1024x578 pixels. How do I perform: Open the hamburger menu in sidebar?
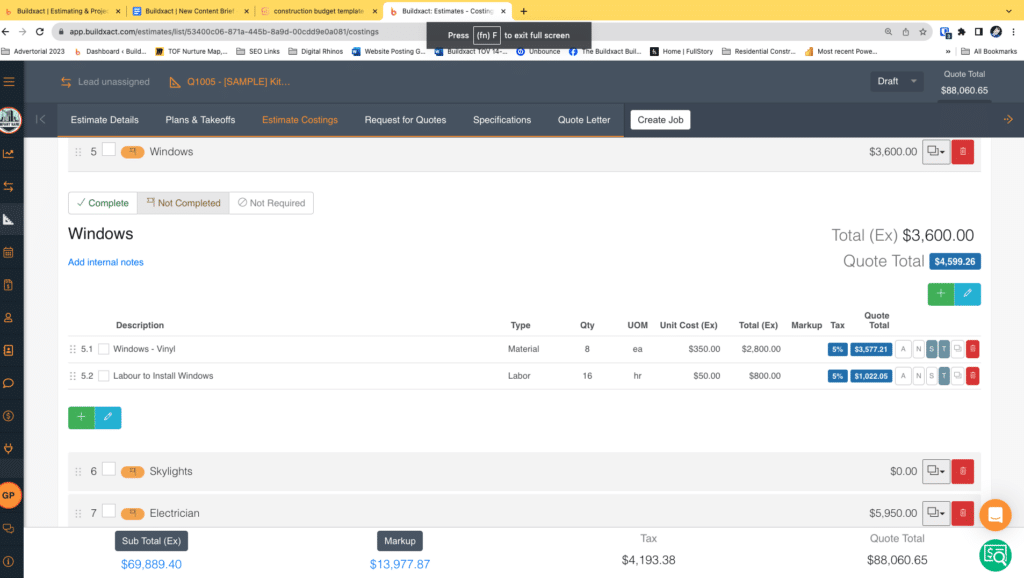coord(10,82)
